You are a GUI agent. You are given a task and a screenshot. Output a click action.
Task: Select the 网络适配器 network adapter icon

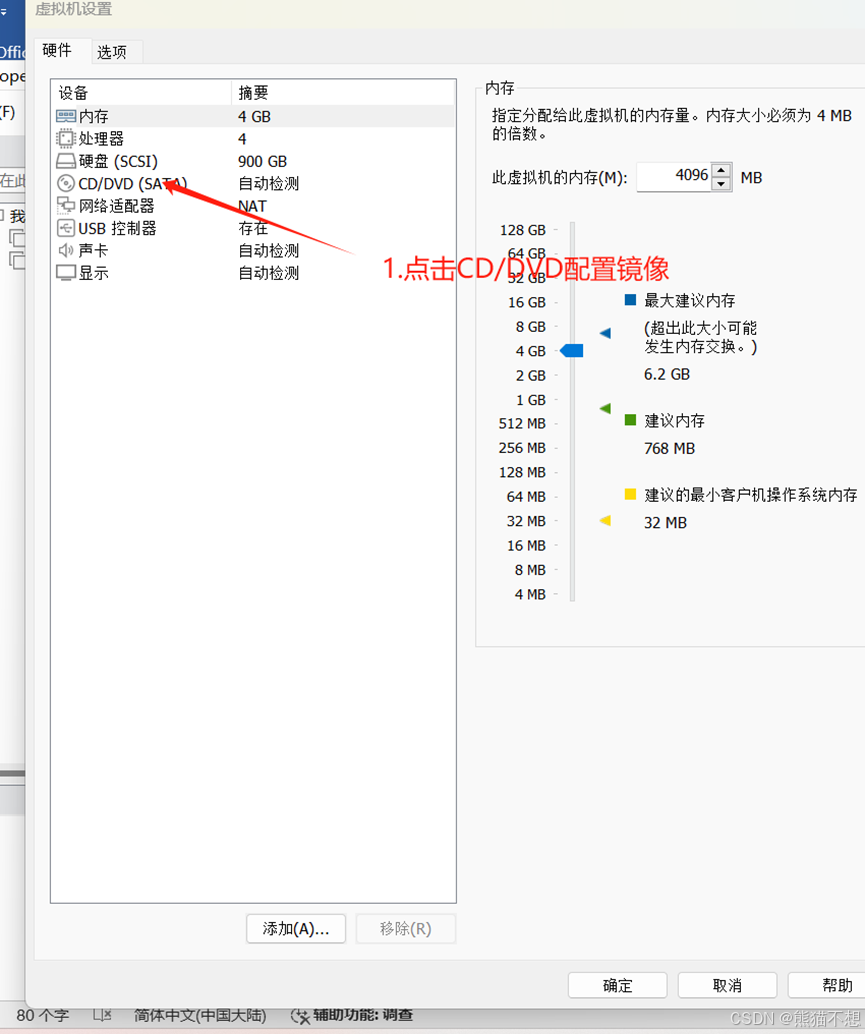pyautogui.click(x=66, y=206)
